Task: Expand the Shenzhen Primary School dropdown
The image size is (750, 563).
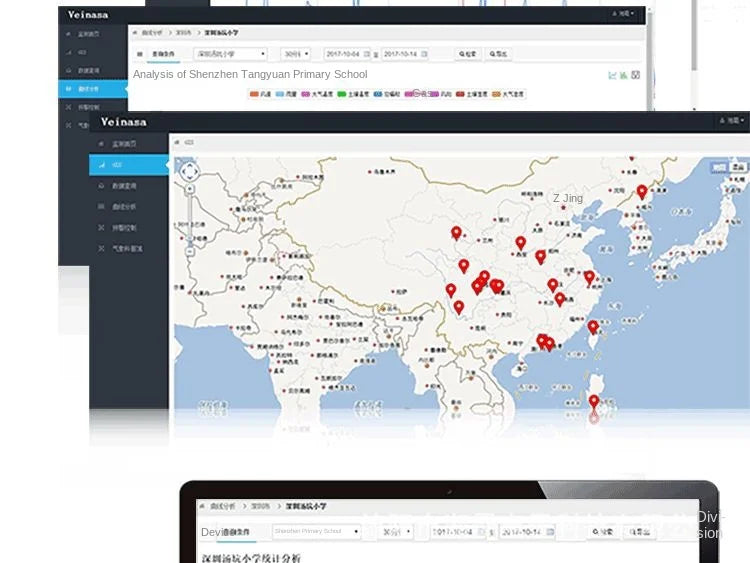Action: coord(316,531)
